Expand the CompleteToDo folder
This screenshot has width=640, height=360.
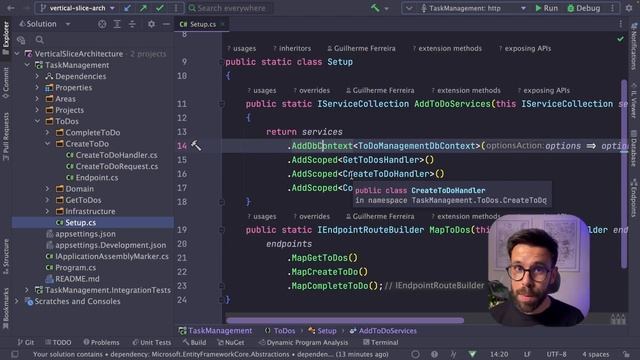[x=47, y=133]
